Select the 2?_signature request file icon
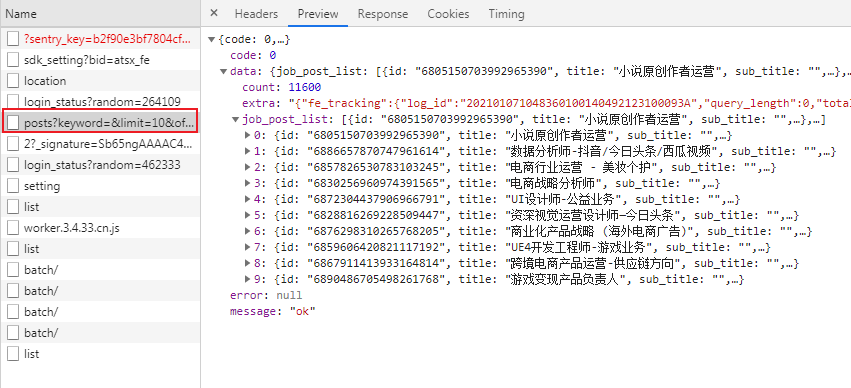851x388 pixels. coord(13,144)
